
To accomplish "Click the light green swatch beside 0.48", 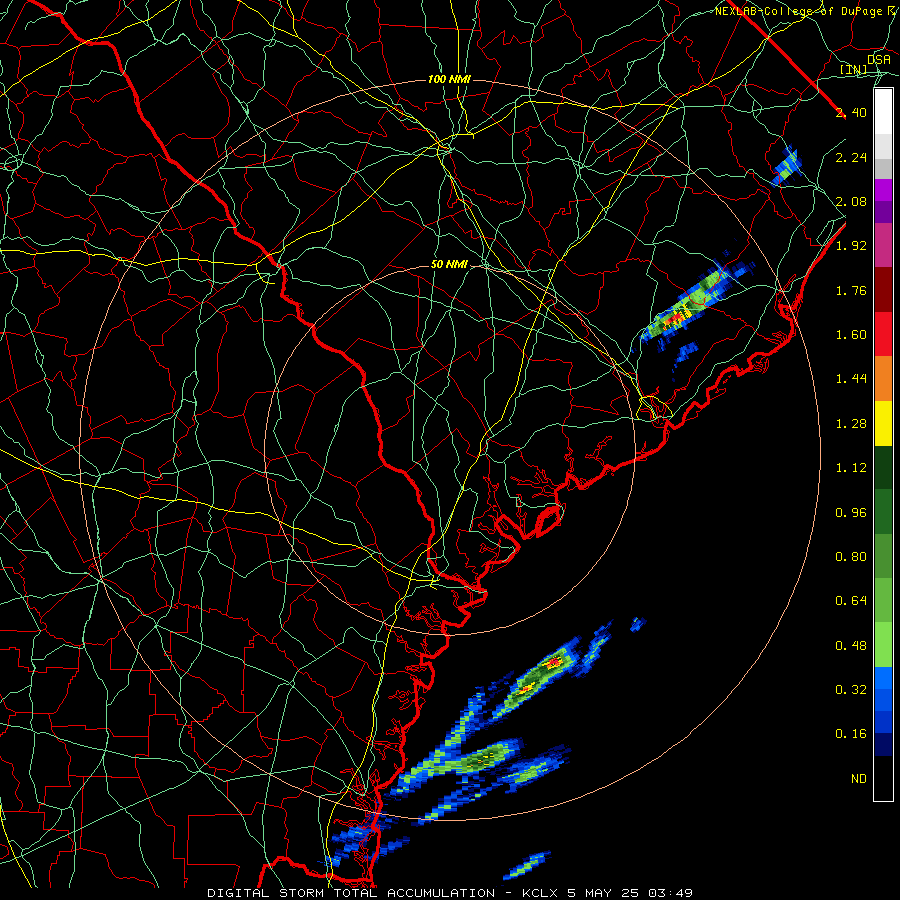I will tap(883, 645).
